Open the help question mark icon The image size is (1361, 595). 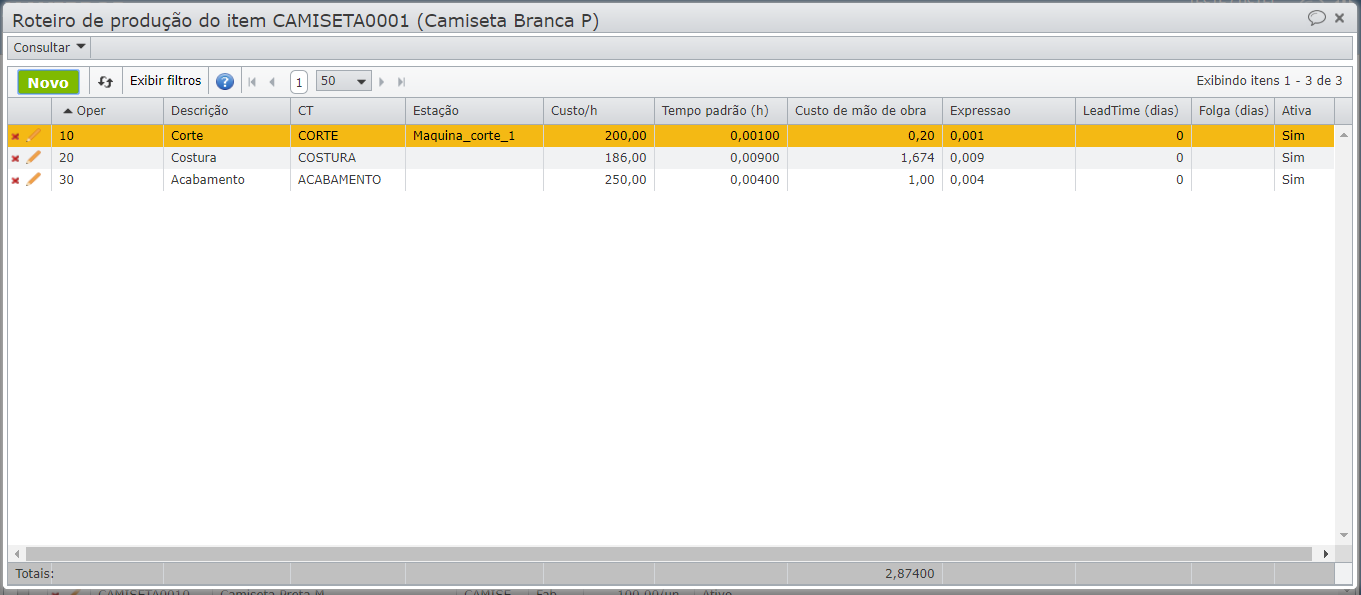coord(225,82)
